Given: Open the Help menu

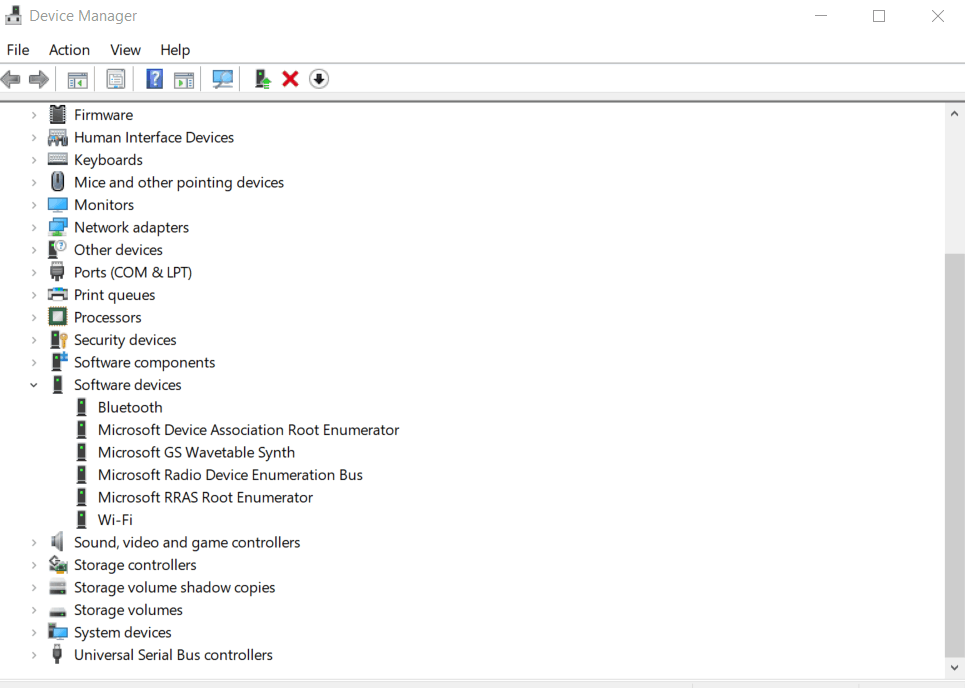Looking at the screenshot, I should [175, 50].
